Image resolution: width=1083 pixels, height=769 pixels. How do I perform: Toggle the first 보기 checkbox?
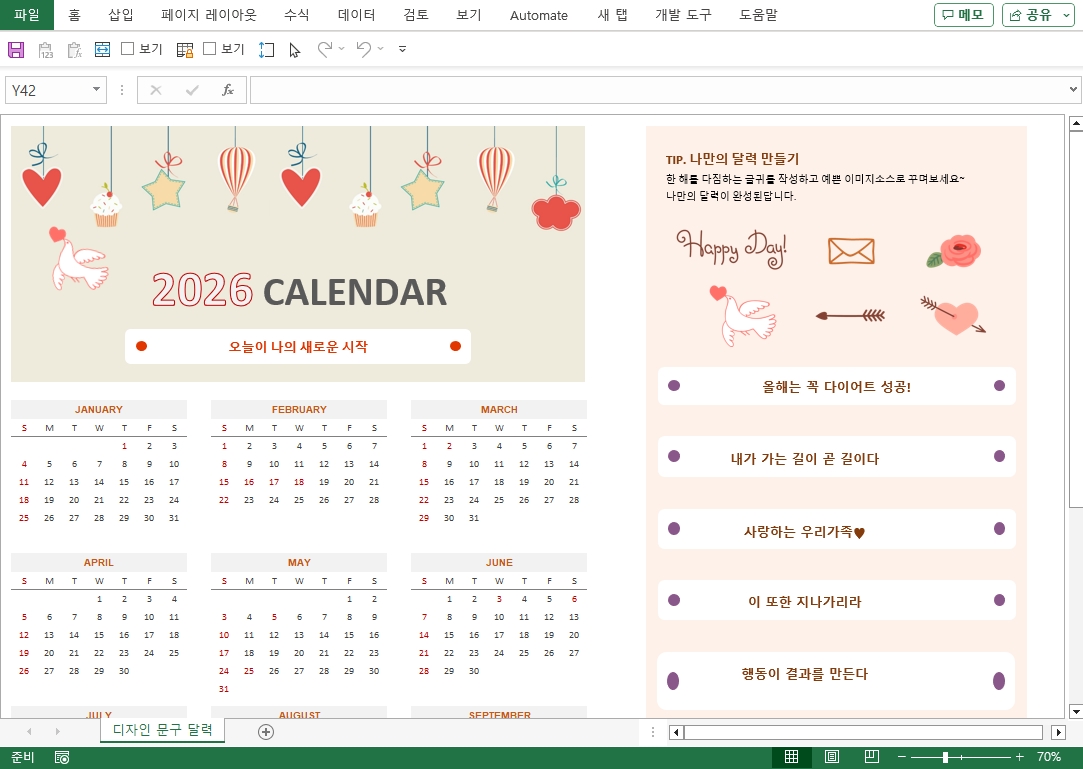tap(128, 49)
